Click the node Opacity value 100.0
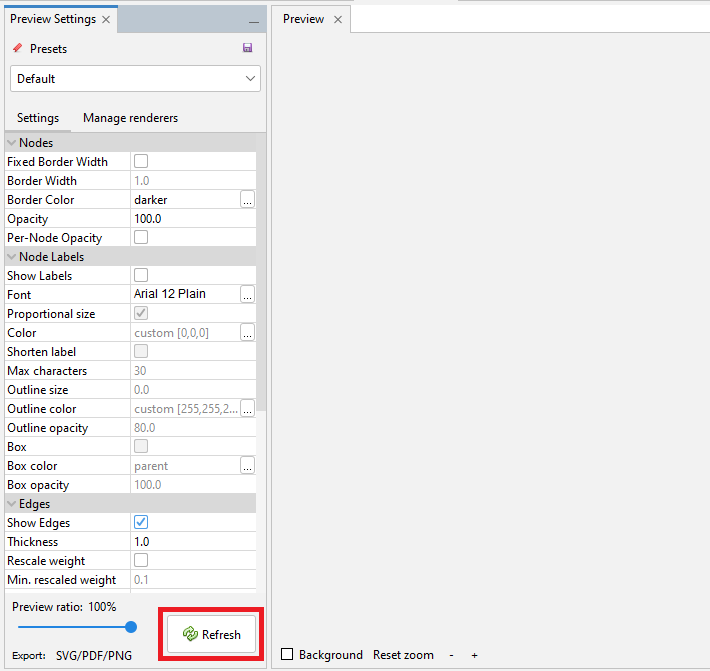Viewport: 710px width, 671px height. tap(193, 219)
